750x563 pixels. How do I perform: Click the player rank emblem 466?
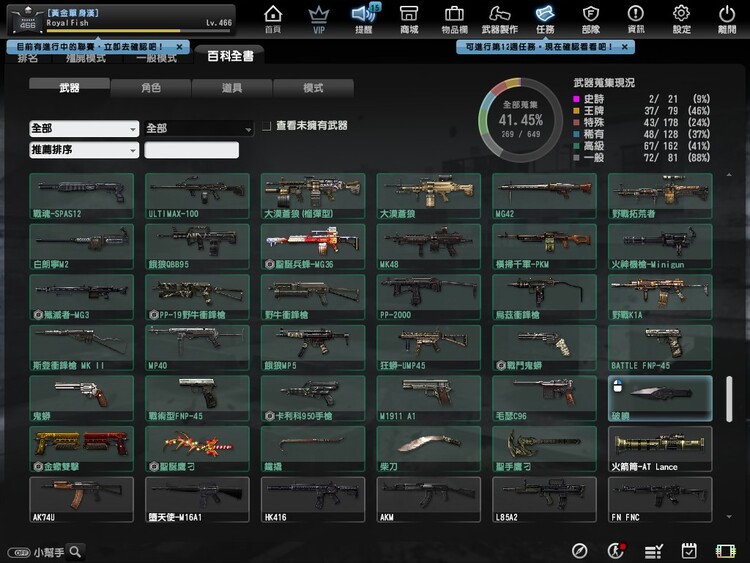coord(27,21)
